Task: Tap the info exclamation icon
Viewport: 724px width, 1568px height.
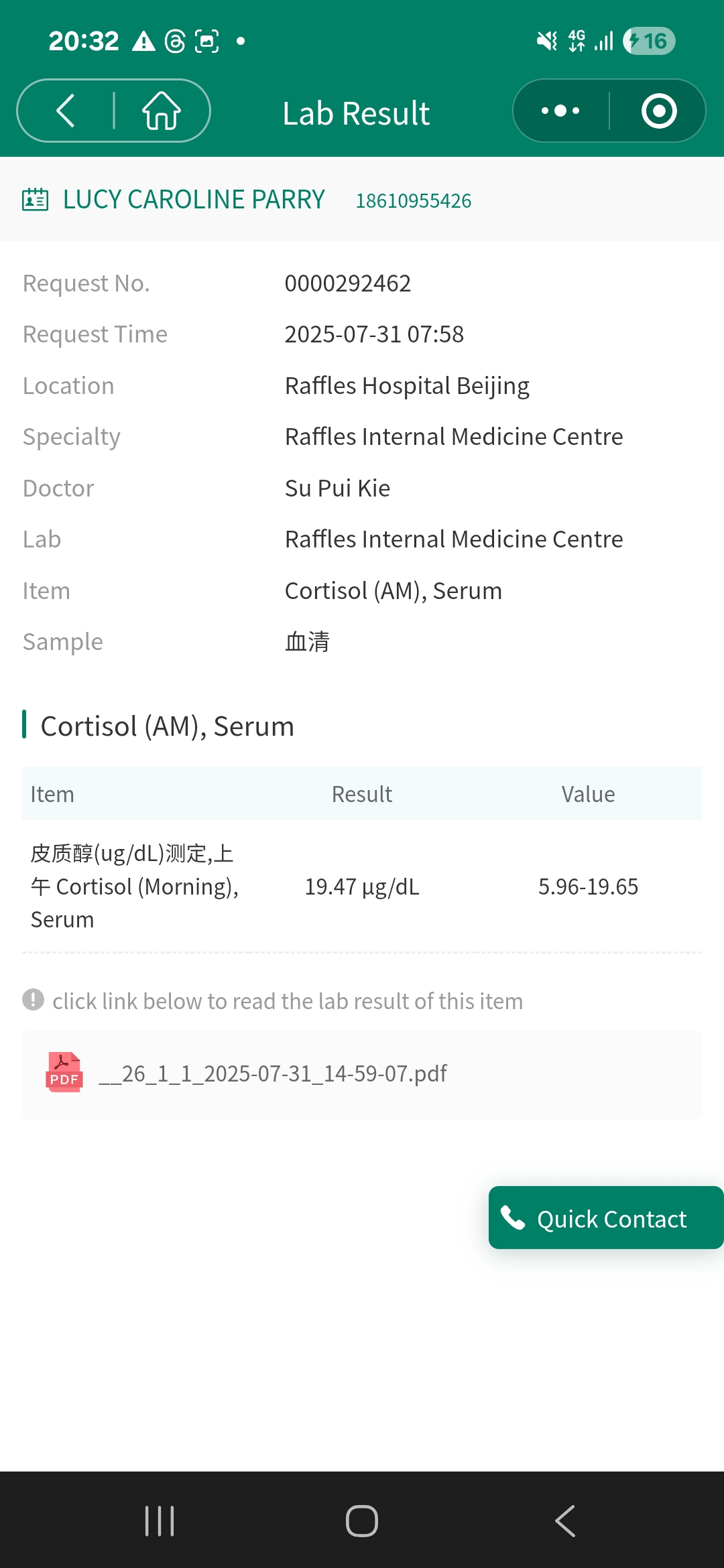Action: (33, 1000)
